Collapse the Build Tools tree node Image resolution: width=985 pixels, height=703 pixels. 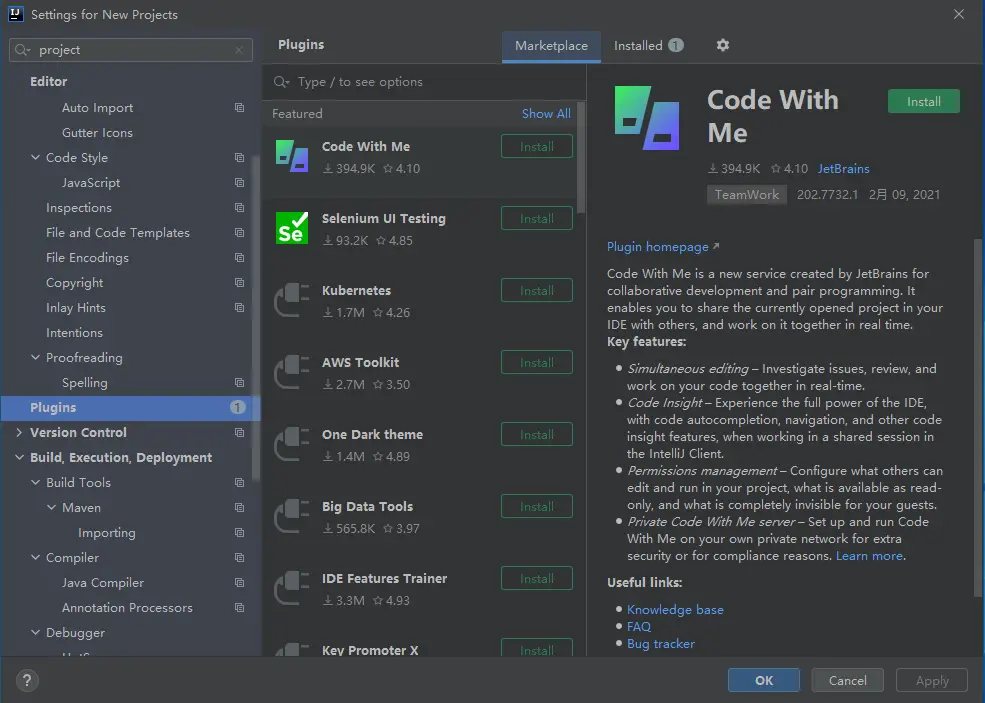click(x=35, y=482)
